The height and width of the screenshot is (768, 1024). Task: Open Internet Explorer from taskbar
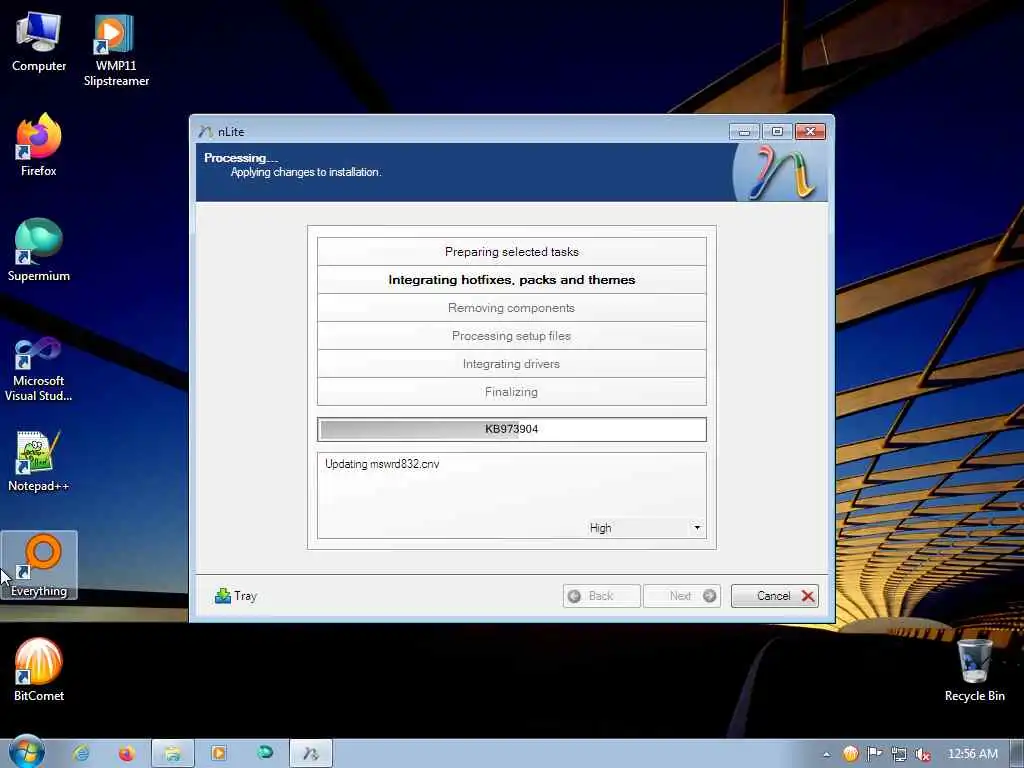point(81,753)
